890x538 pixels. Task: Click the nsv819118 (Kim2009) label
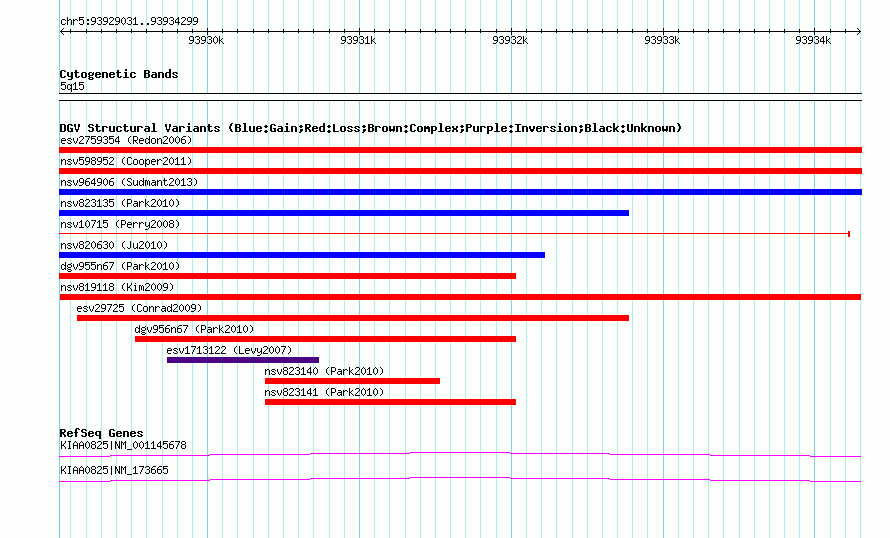(117, 287)
